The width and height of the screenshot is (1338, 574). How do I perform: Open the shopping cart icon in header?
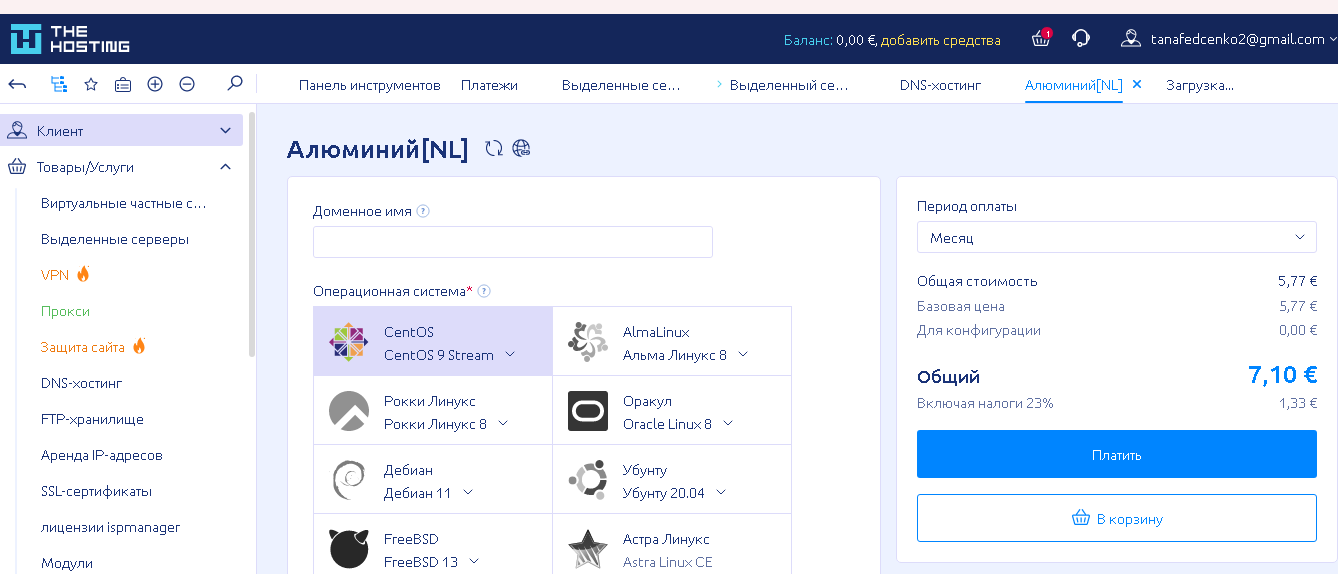pyautogui.click(x=1041, y=39)
